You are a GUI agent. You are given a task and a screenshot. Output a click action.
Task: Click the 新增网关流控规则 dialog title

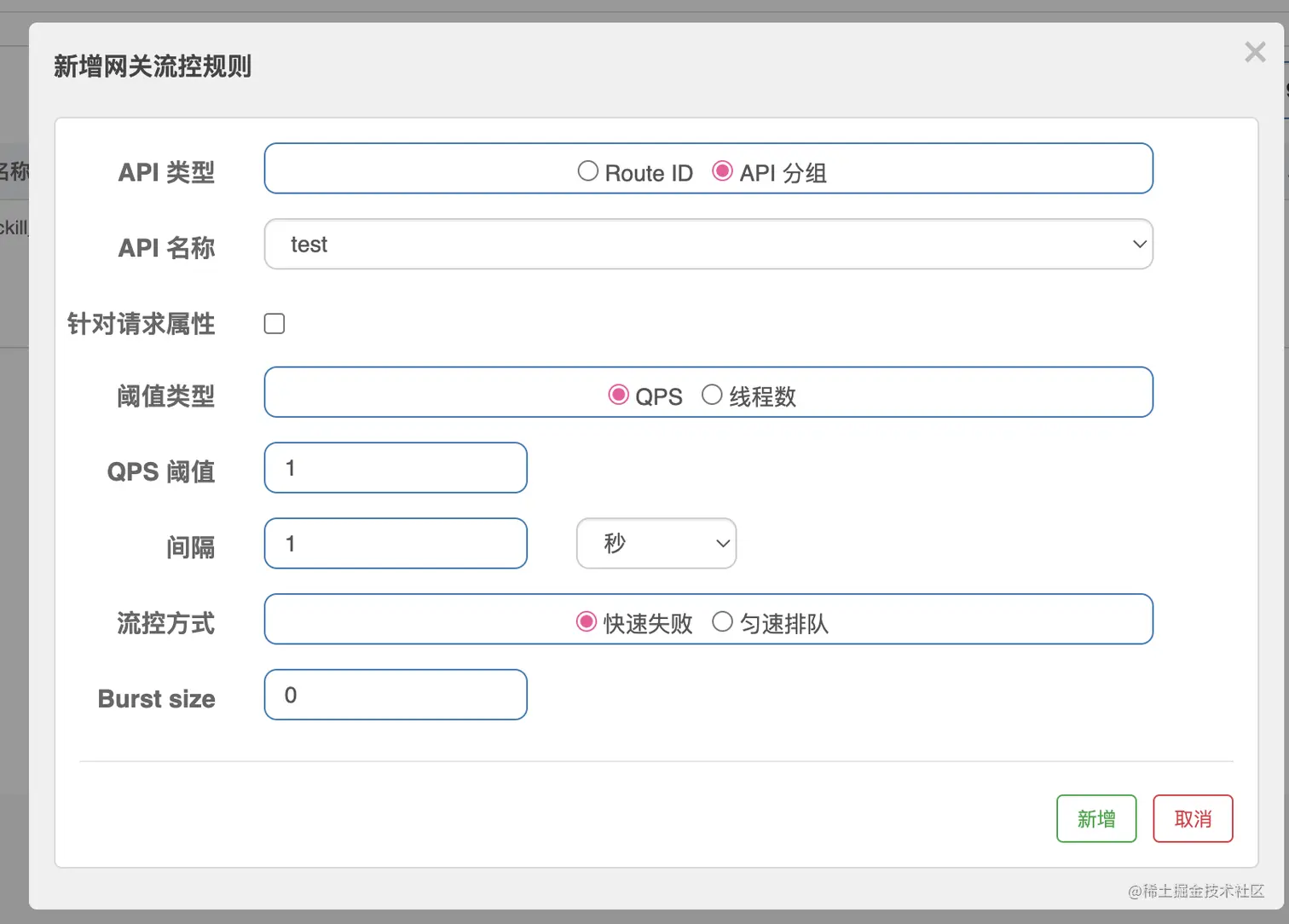[153, 66]
